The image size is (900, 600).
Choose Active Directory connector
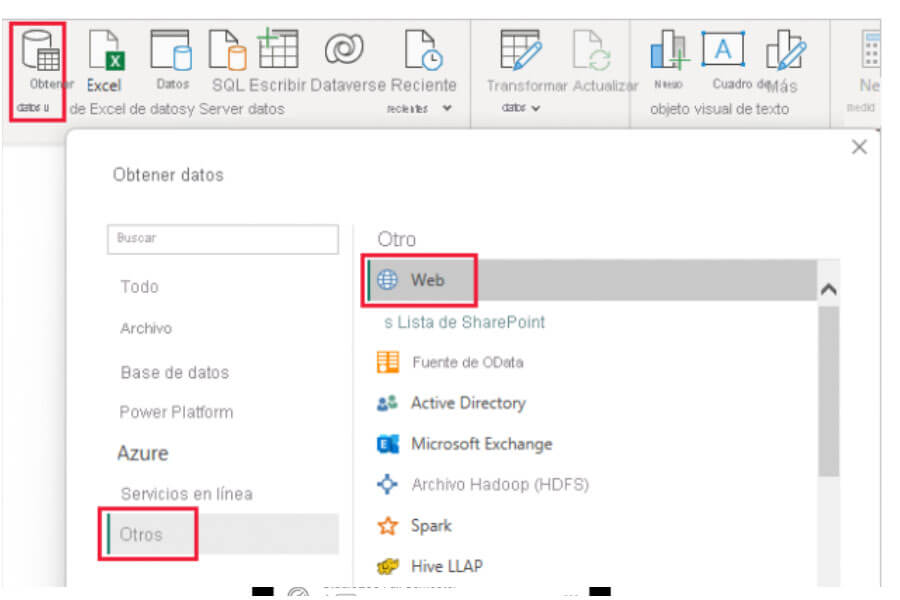[x=468, y=403]
